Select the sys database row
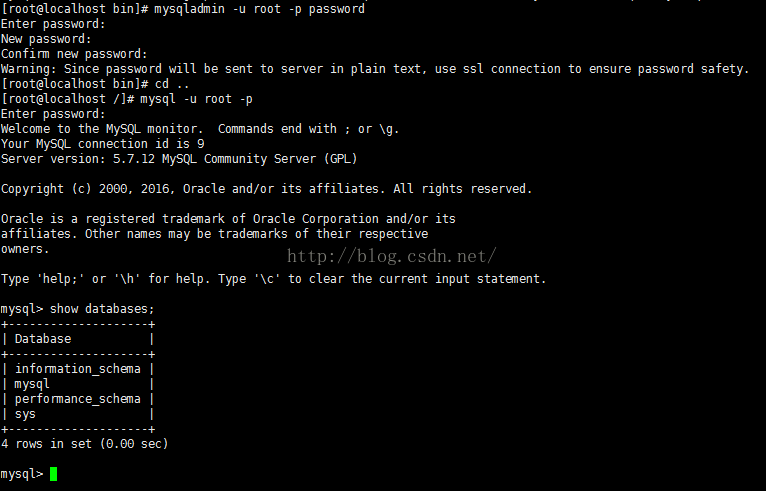The height and width of the screenshot is (491, 766). coord(25,413)
